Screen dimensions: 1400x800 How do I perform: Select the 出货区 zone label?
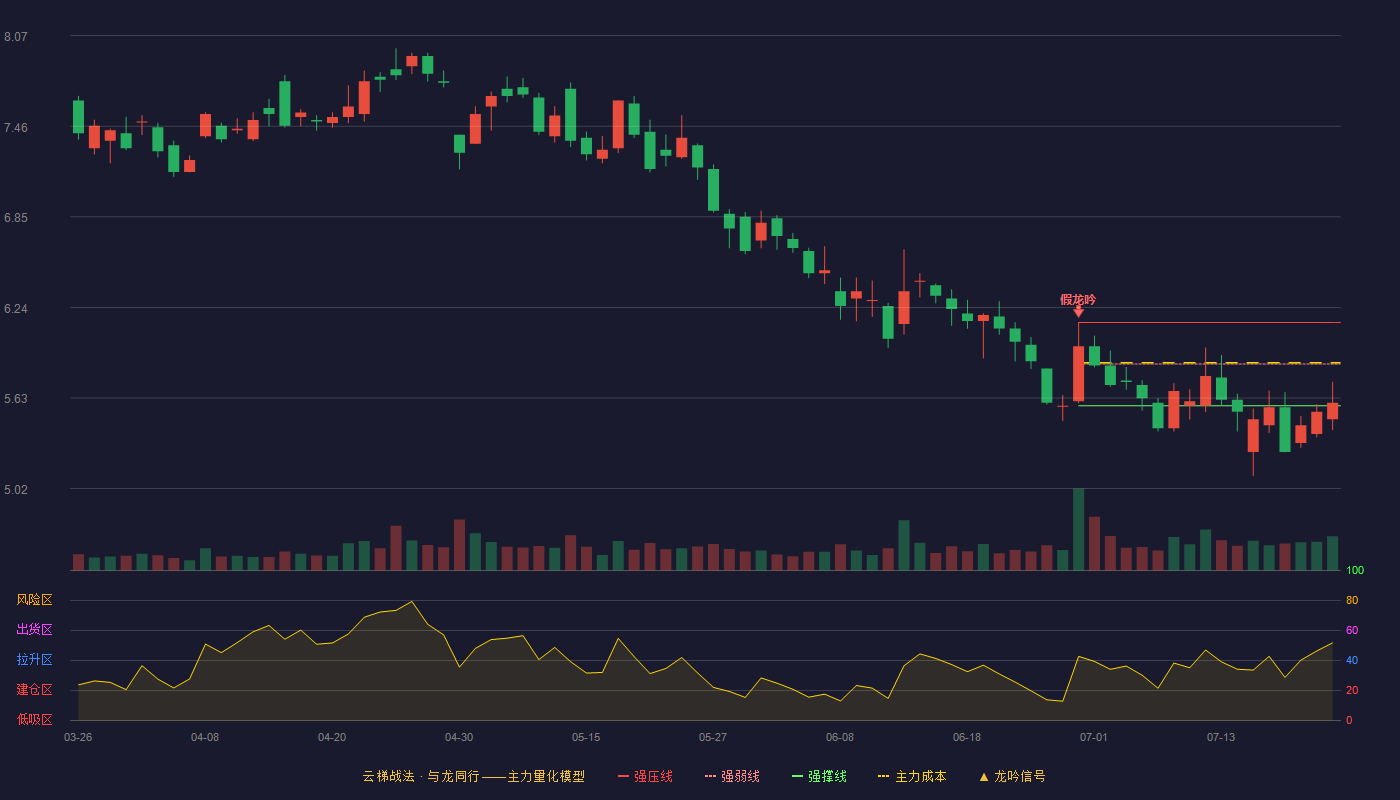[34, 630]
